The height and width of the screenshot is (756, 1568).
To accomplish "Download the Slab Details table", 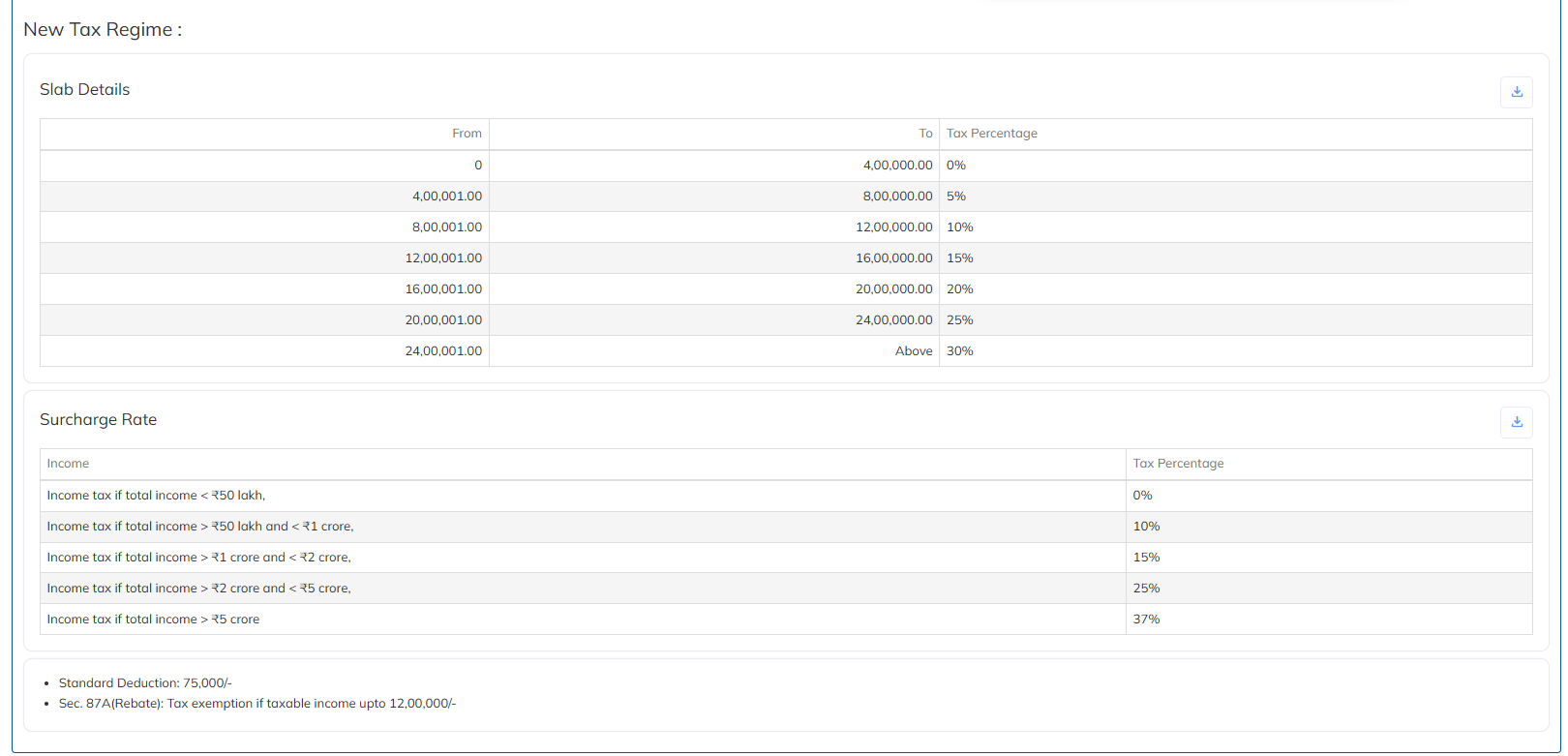I will 1517,92.
